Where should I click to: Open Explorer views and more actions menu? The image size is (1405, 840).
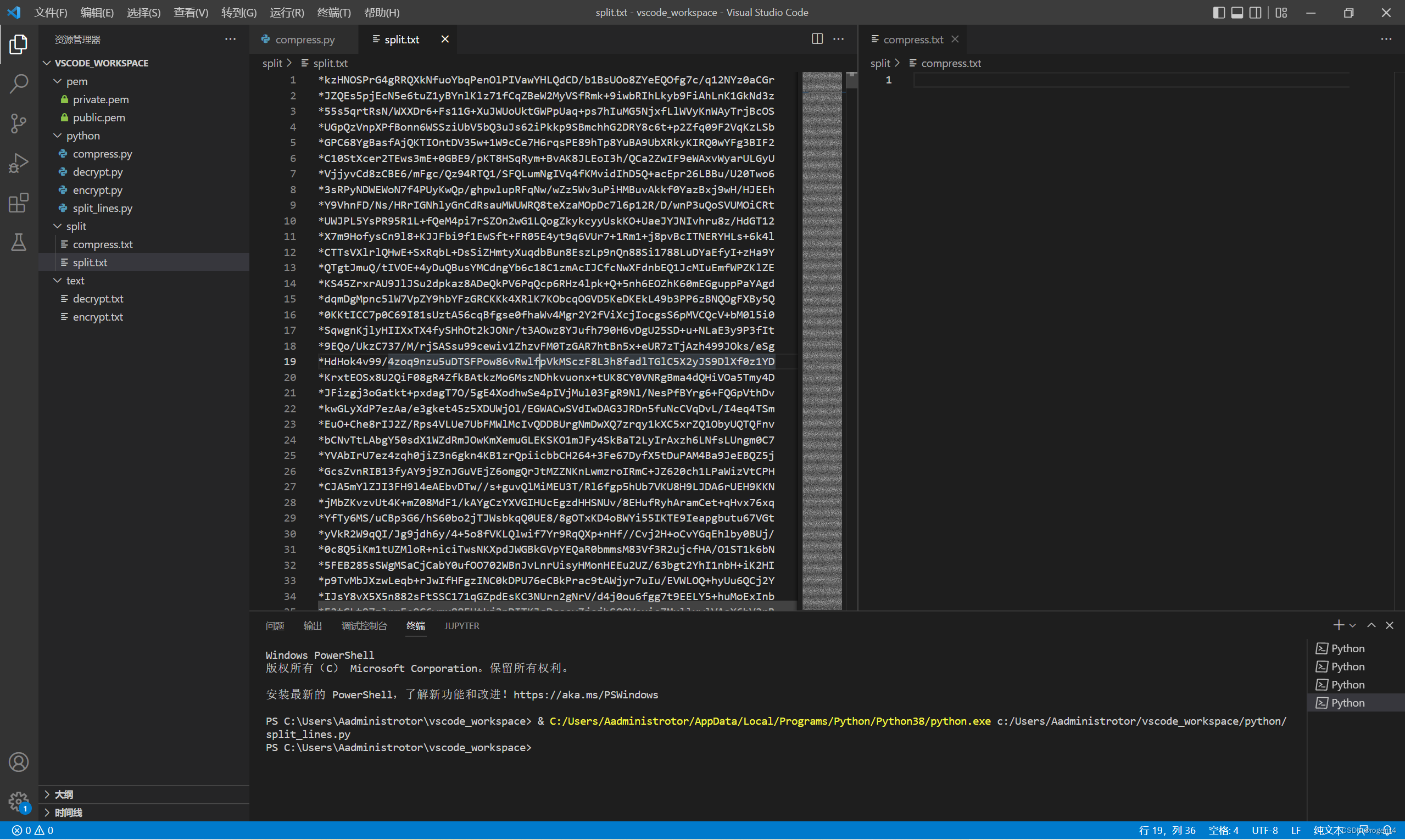point(230,39)
